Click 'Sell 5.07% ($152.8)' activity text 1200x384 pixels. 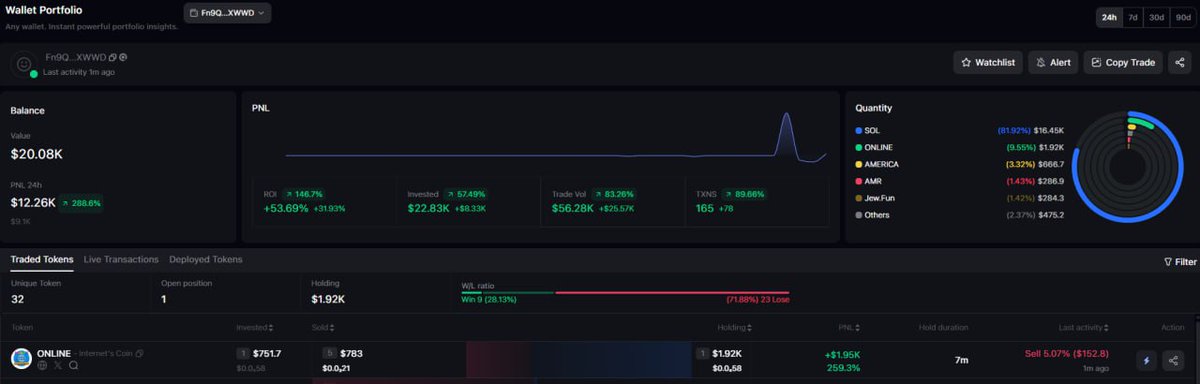(x=1068, y=354)
